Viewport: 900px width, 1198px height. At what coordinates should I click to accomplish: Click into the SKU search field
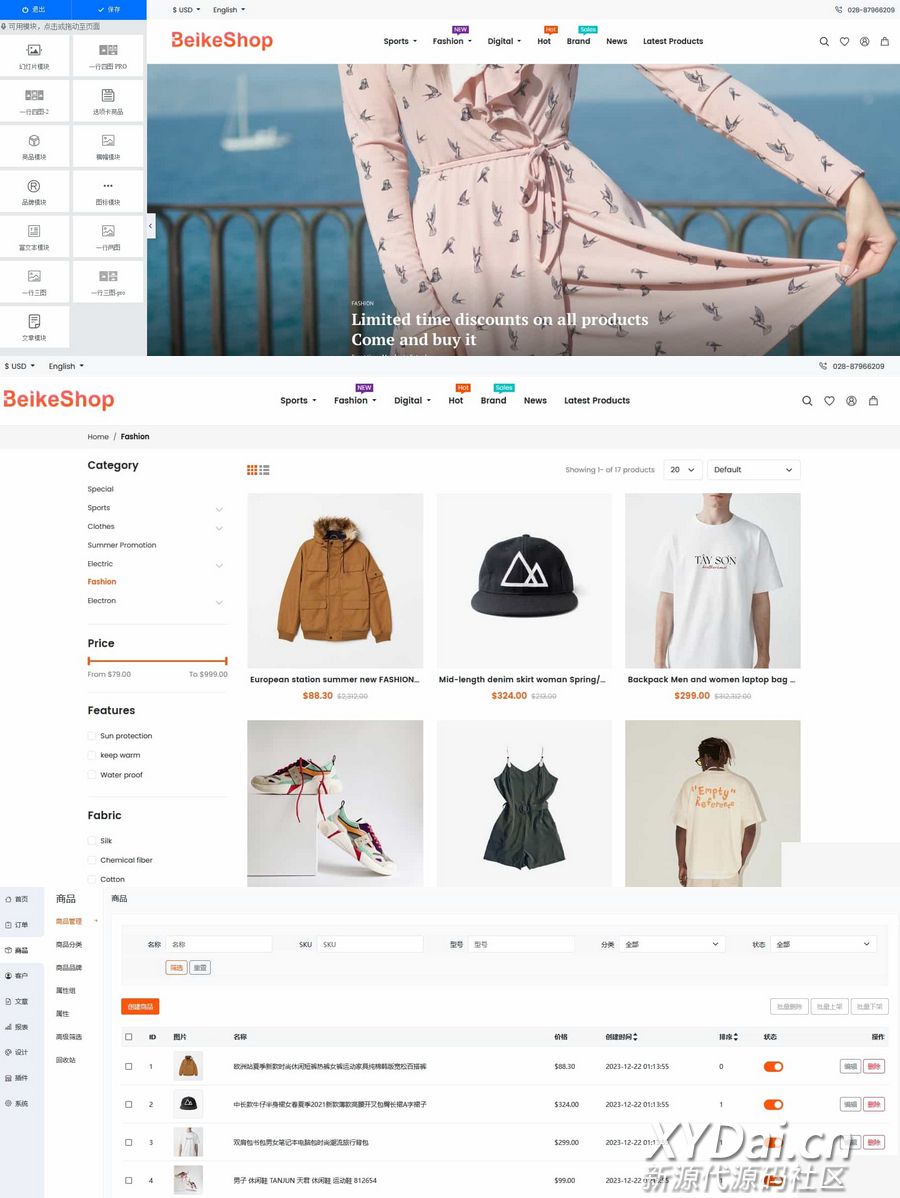(x=370, y=944)
